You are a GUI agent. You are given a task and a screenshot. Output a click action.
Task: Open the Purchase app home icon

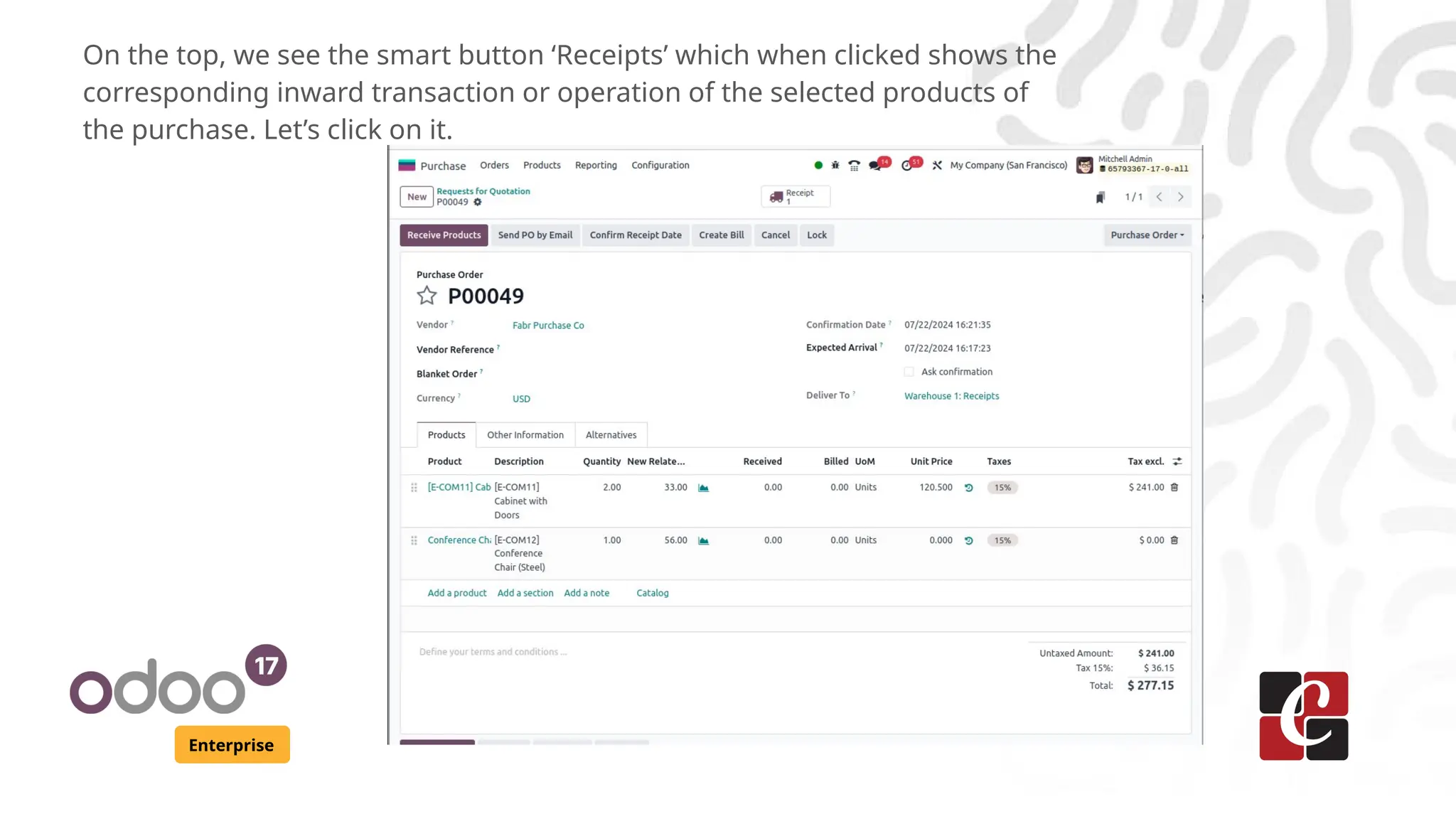(x=407, y=165)
